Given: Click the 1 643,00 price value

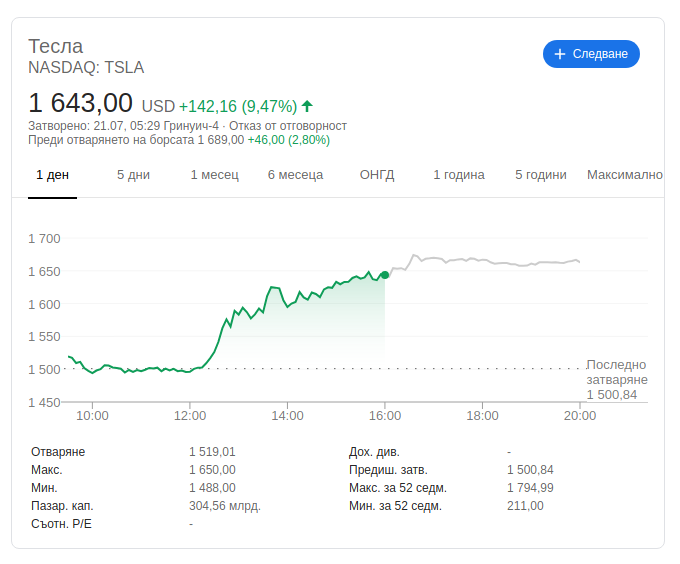Looking at the screenshot, I should 80,103.
